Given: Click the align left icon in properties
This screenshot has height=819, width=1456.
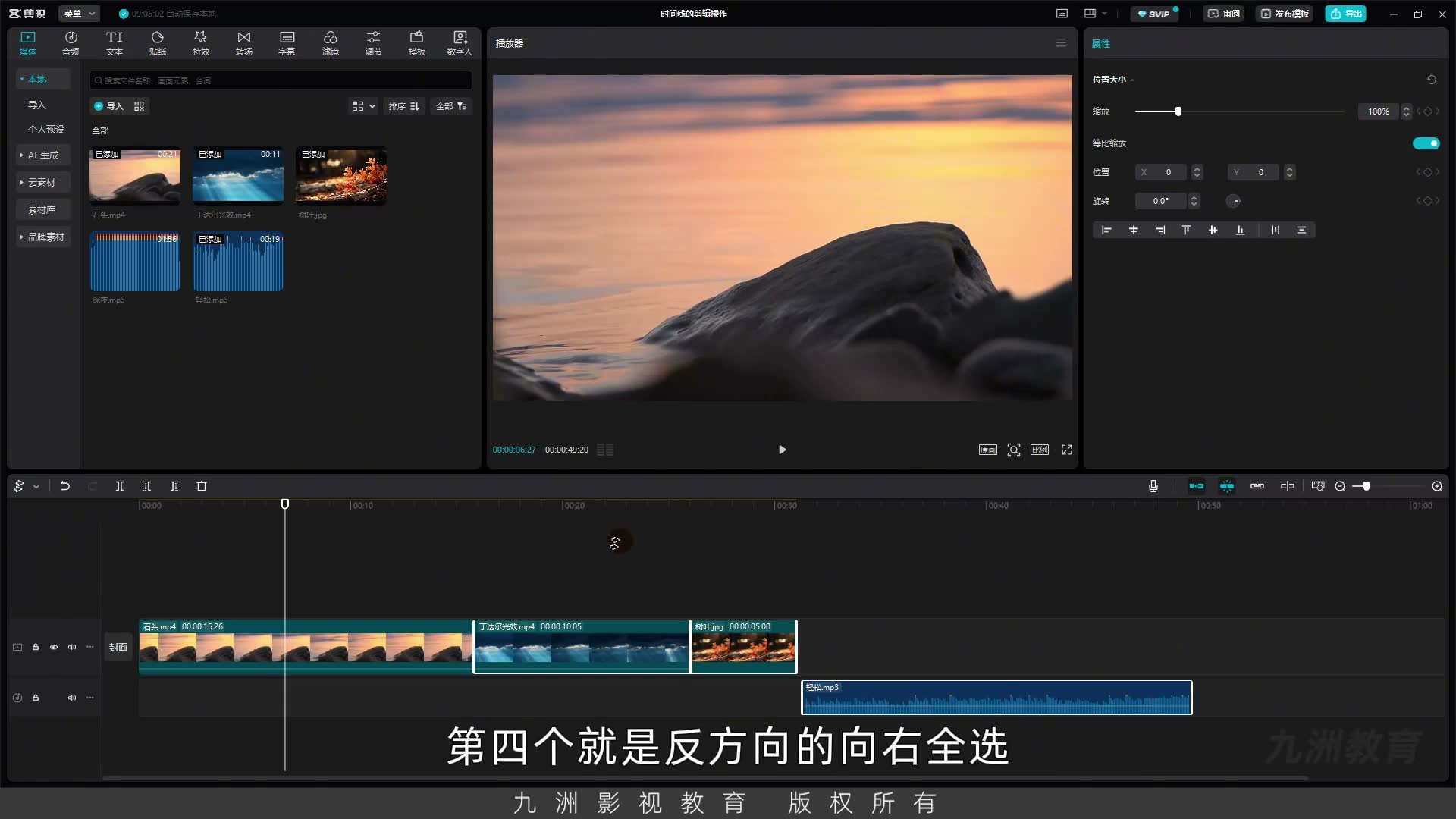Looking at the screenshot, I should (1106, 230).
